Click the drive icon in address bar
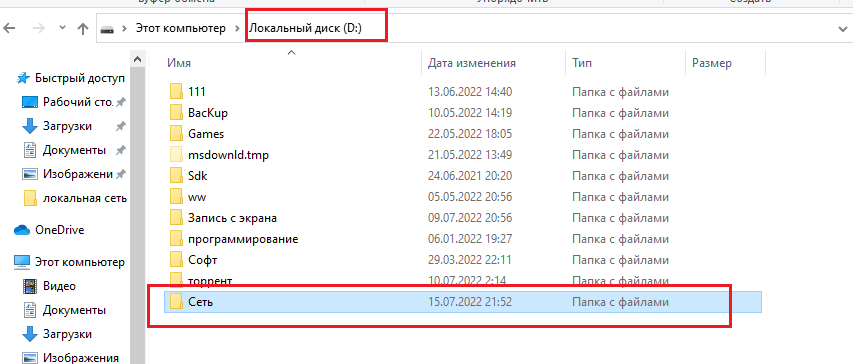853x364 pixels. click(108, 29)
